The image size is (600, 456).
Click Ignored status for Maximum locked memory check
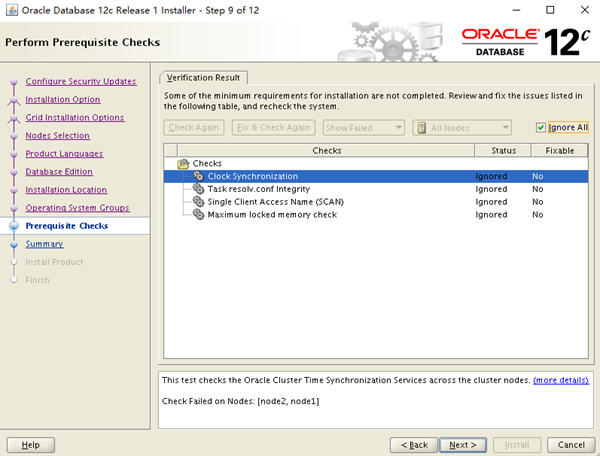tap(491, 215)
